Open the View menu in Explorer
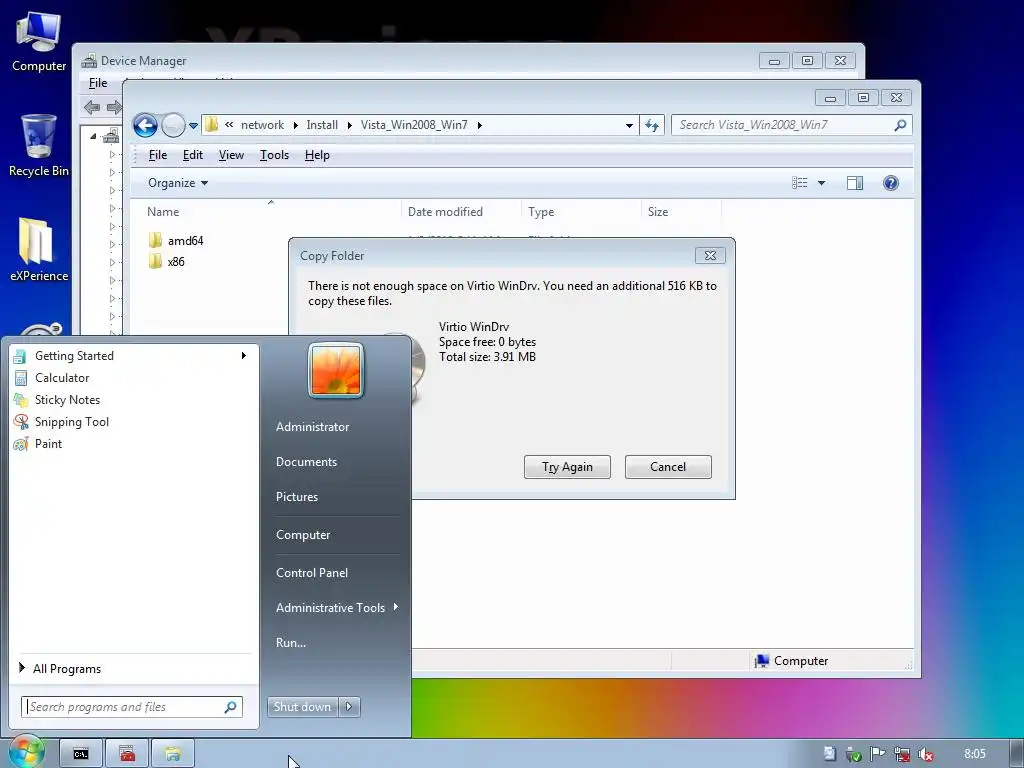 pos(231,155)
